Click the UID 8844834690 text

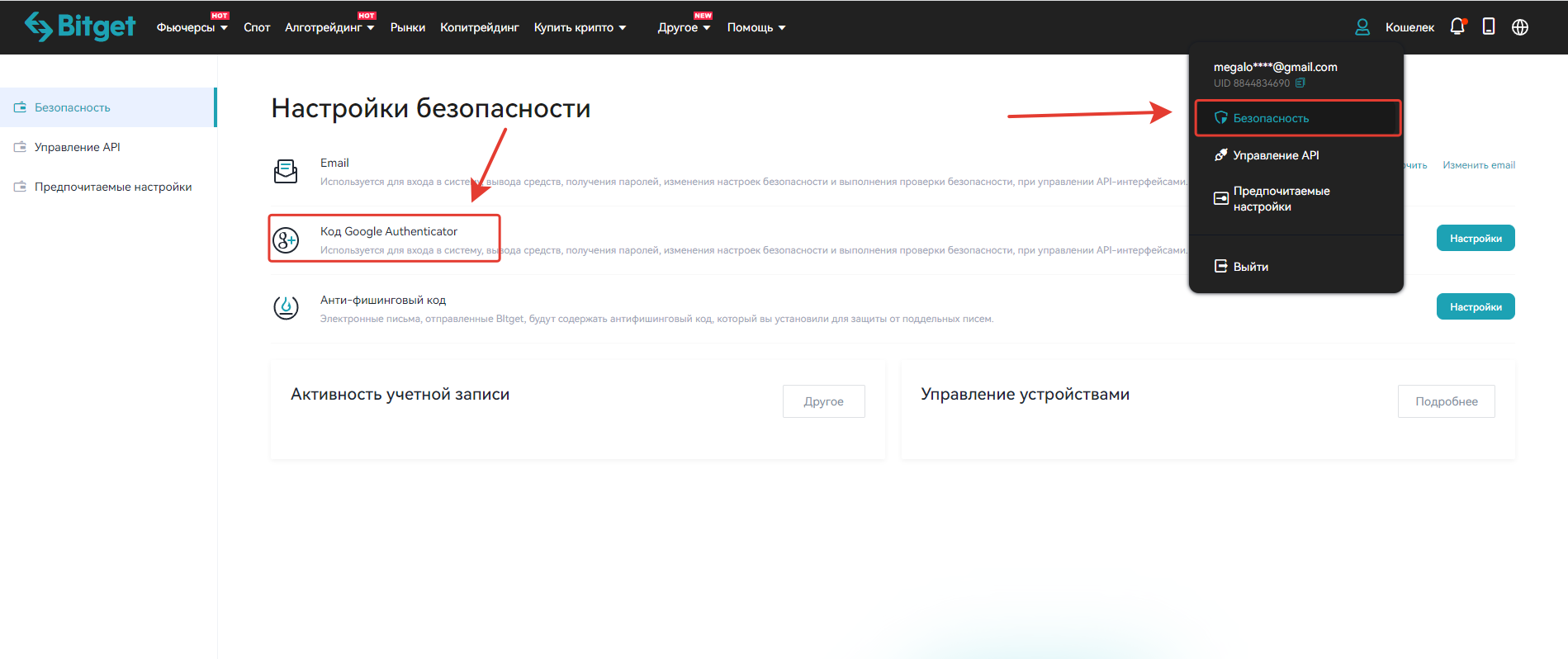[x=1252, y=83]
